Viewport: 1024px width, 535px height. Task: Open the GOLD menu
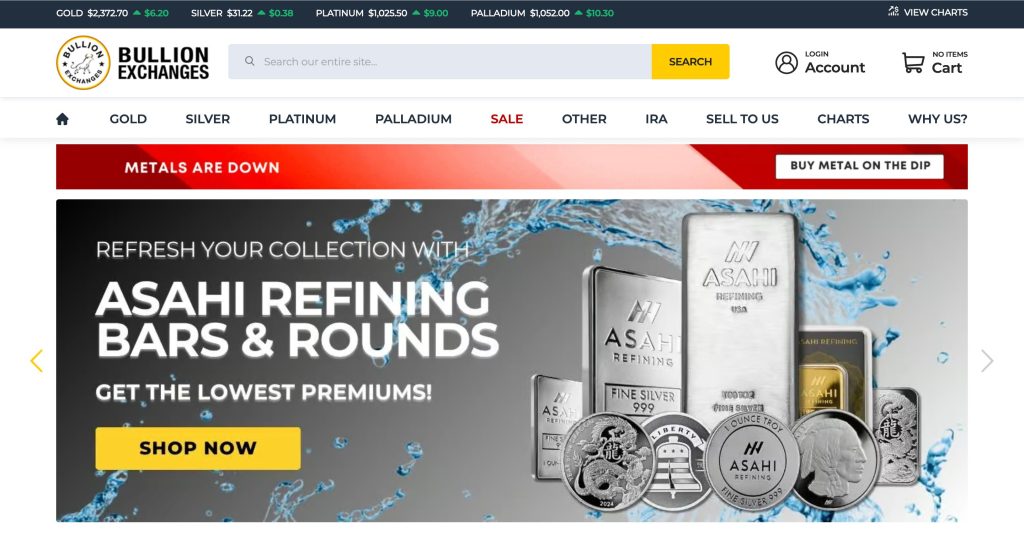[128, 119]
